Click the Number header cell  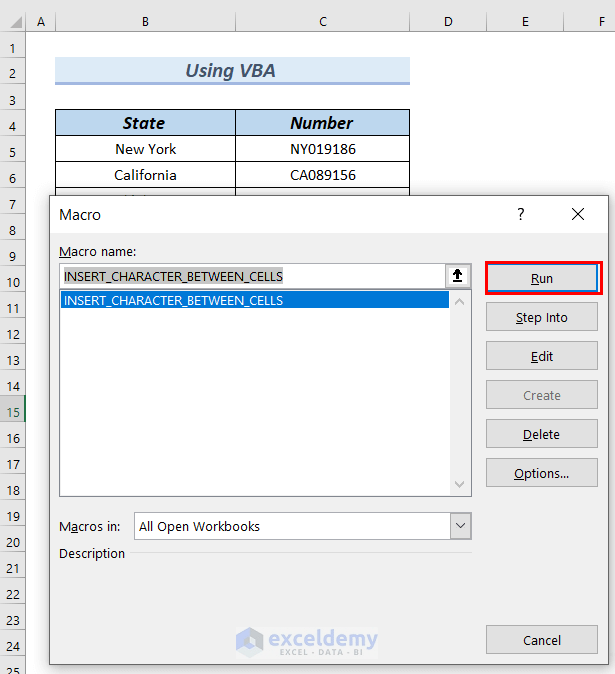tap(323, 123)
